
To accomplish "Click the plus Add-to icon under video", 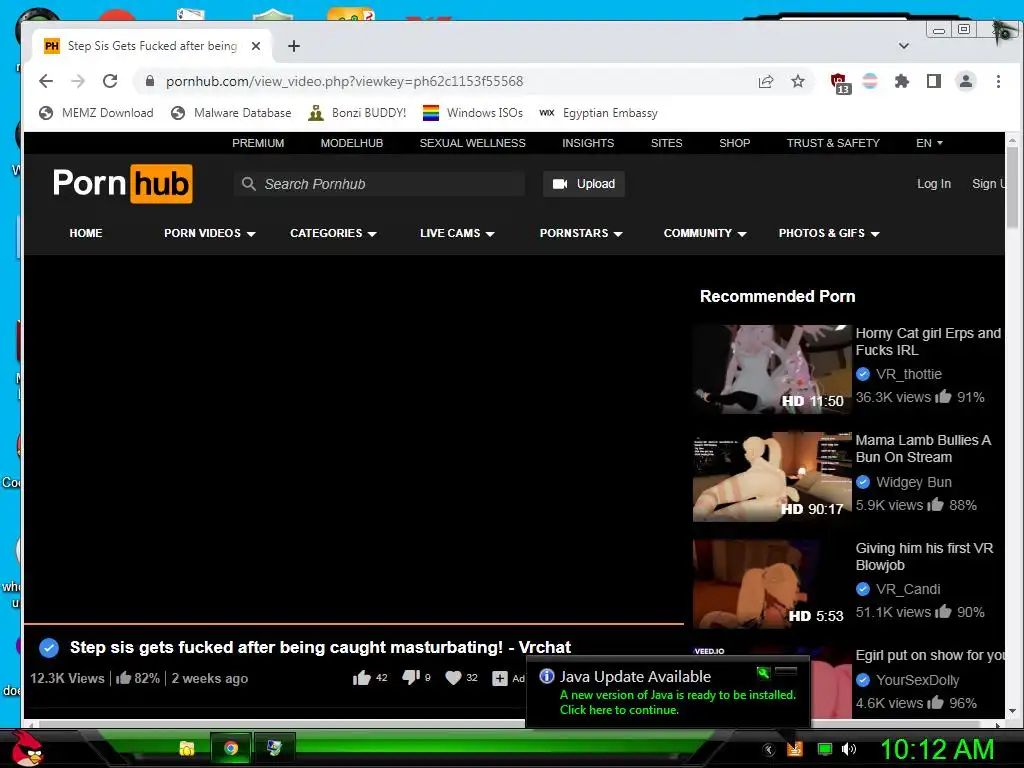I will point(500,679).
